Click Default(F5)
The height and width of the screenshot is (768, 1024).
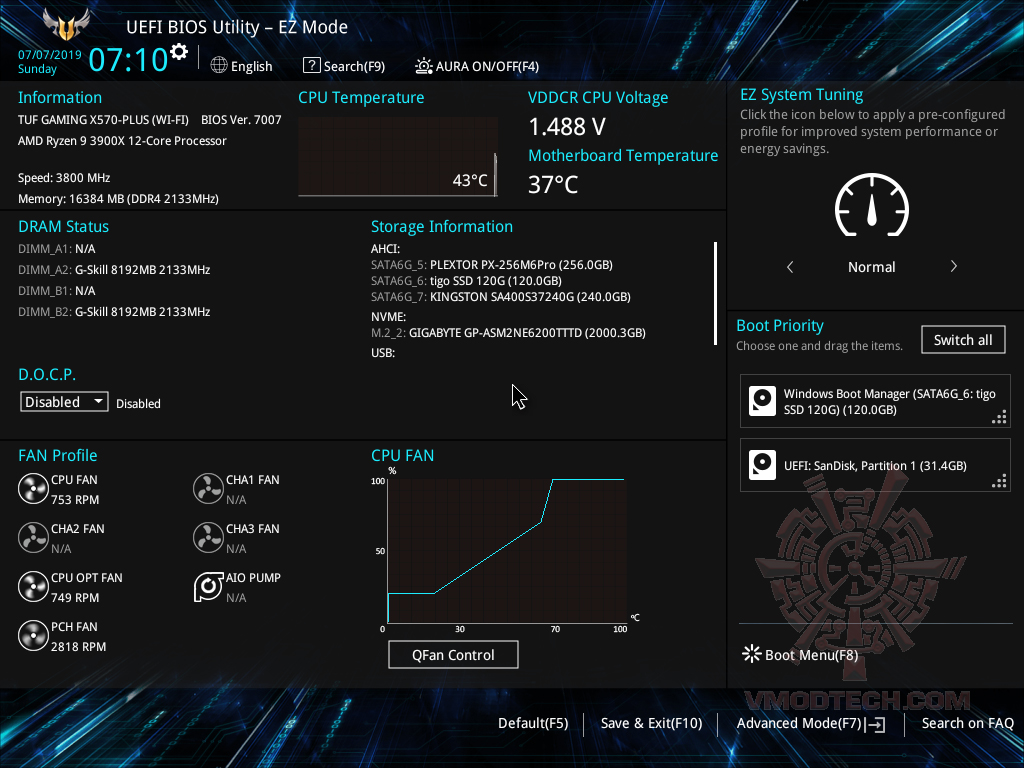533,724
